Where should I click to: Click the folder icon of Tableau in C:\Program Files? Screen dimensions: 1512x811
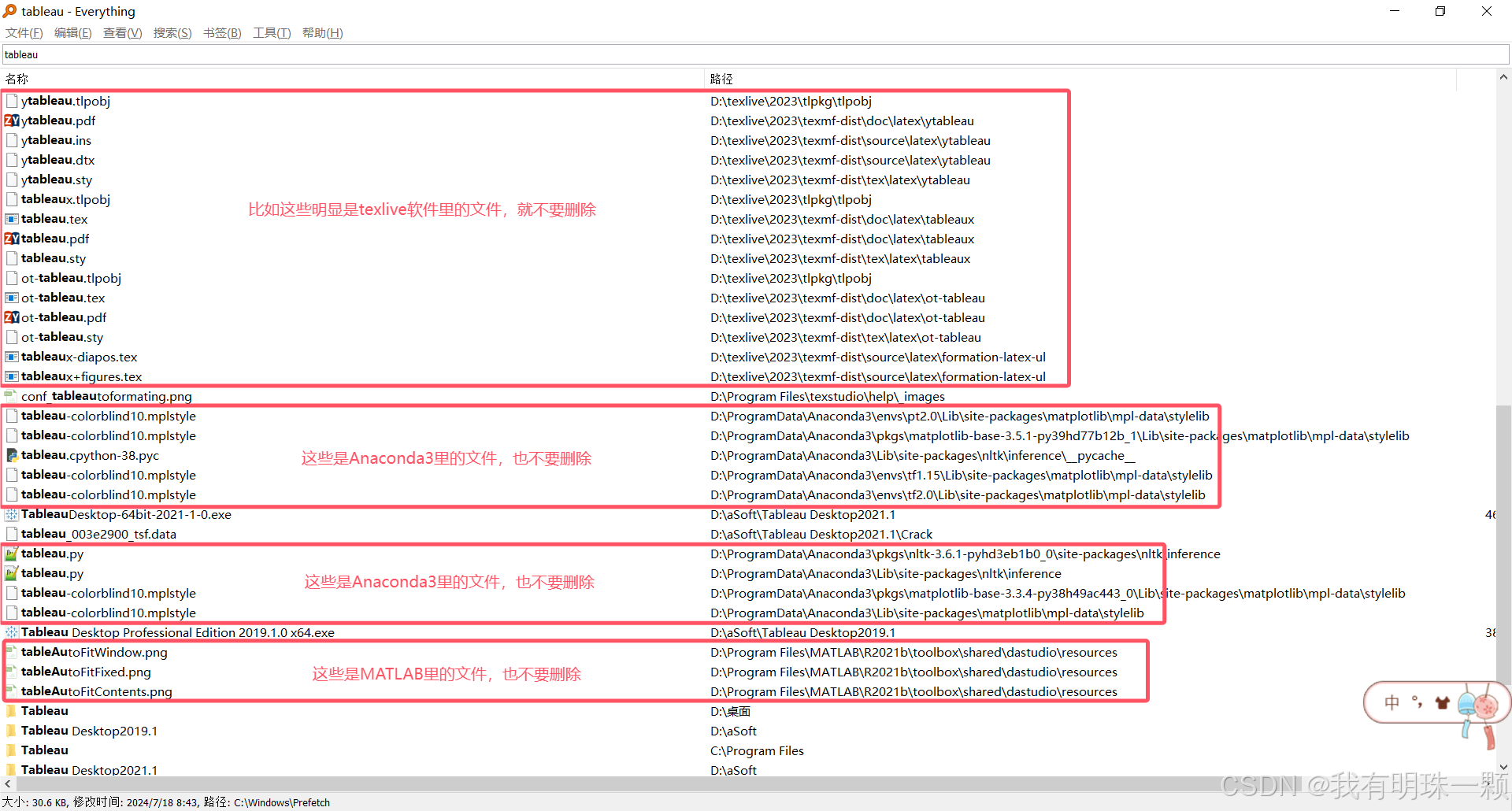point(12,750)
